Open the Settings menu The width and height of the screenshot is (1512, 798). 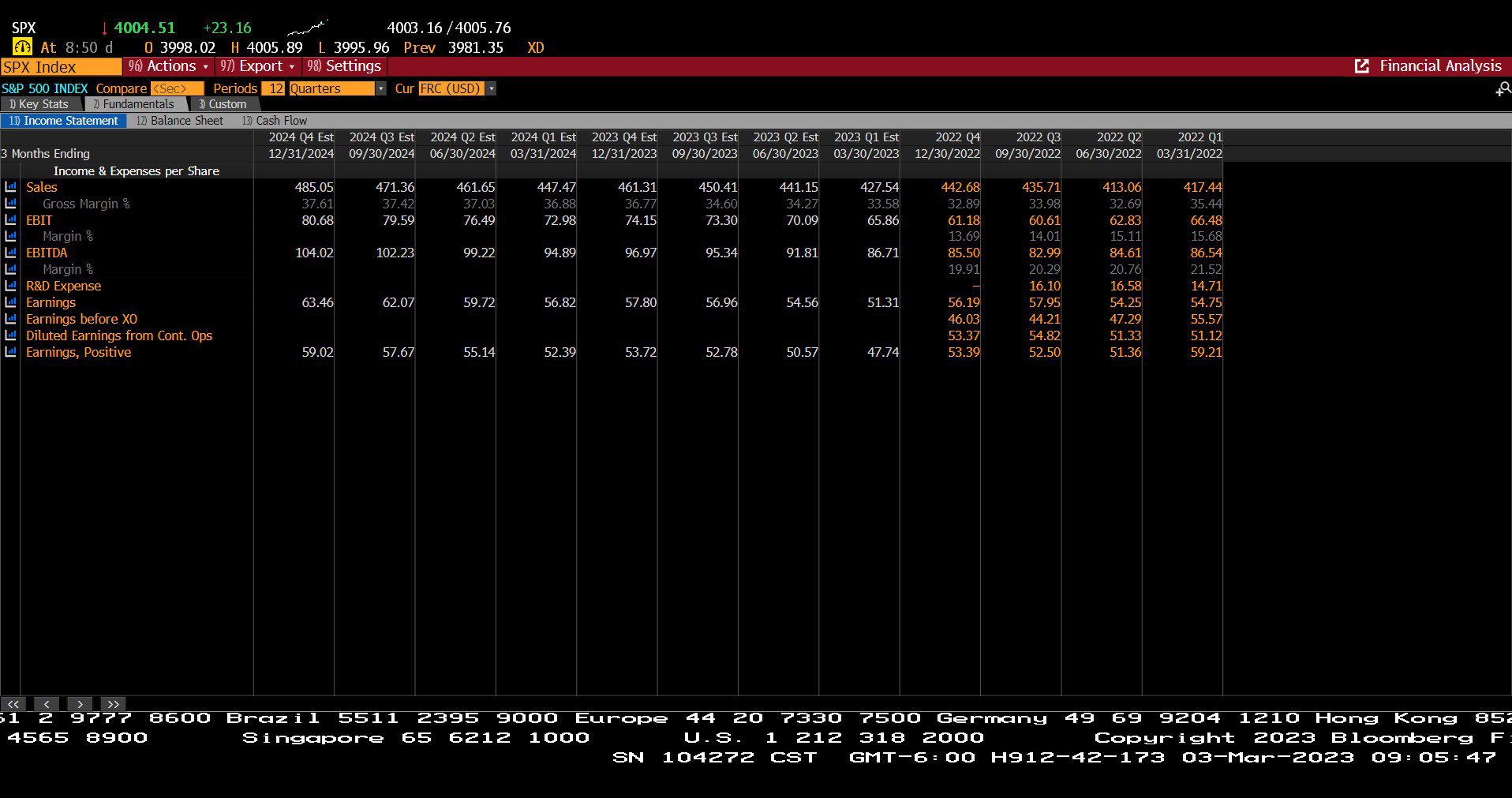point(344,66)
